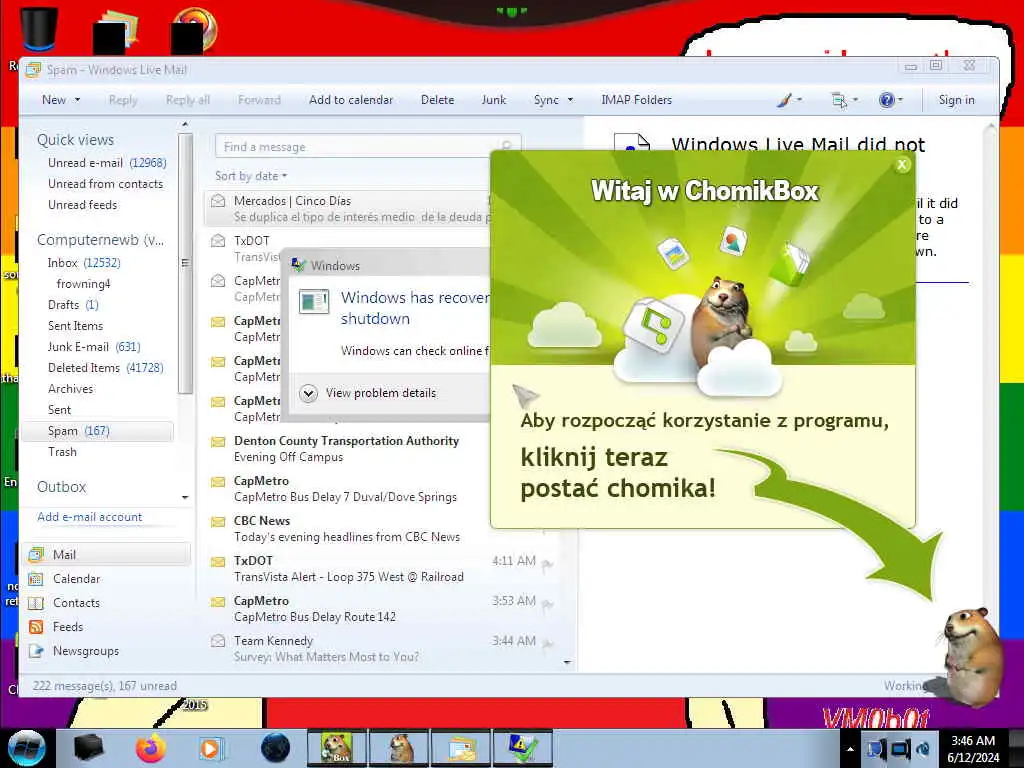
Task: Switch to Feeds view
Action: coord(68,627)
